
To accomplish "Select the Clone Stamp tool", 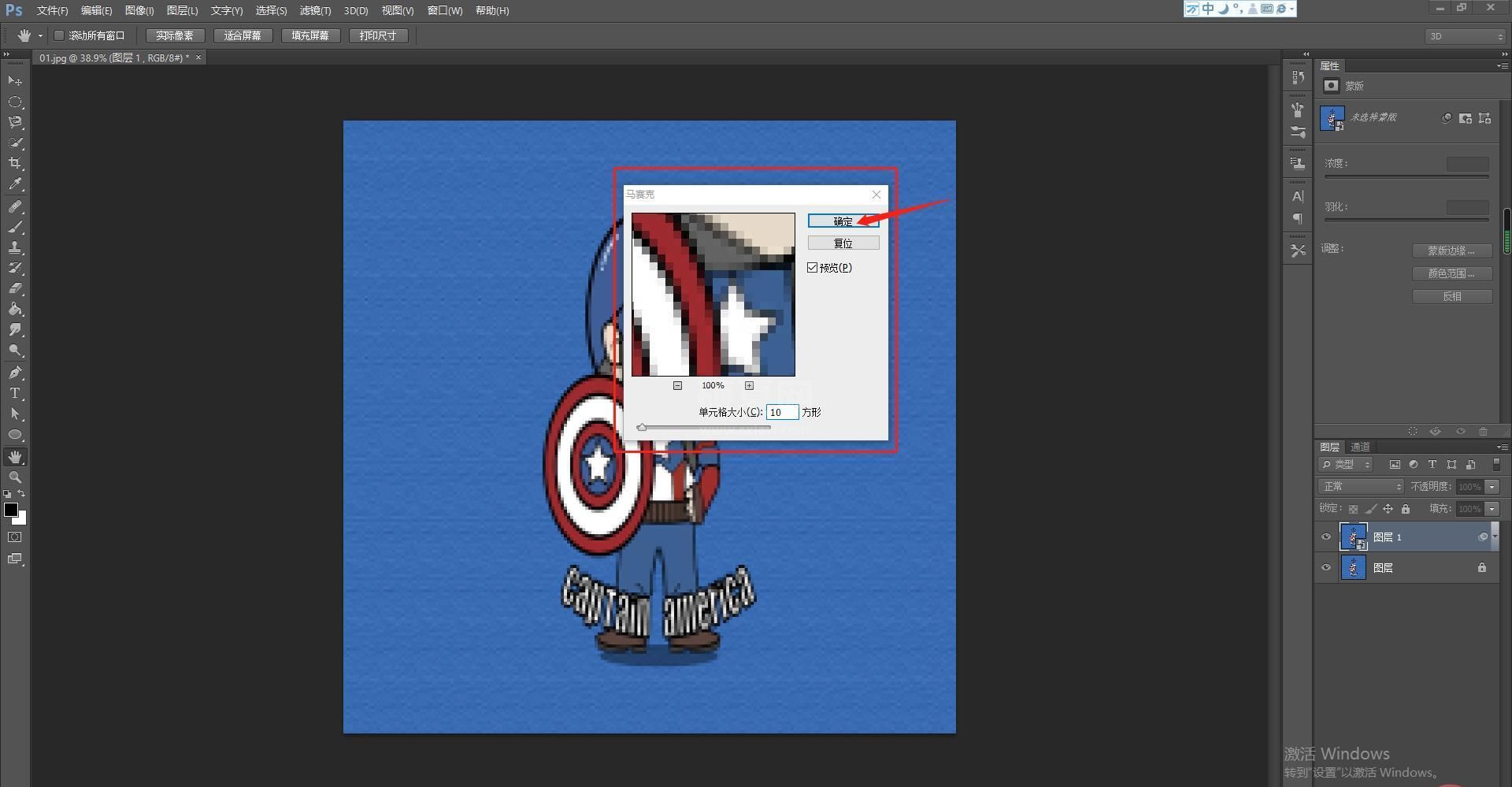I will coord(15,247).
